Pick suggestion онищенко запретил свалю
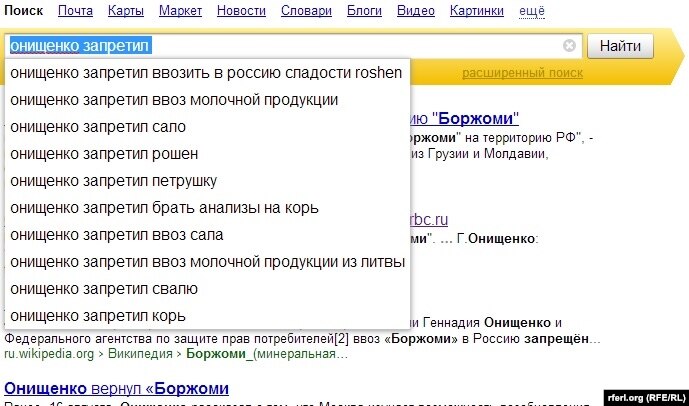The image size is (689, 406). (104, 289)
